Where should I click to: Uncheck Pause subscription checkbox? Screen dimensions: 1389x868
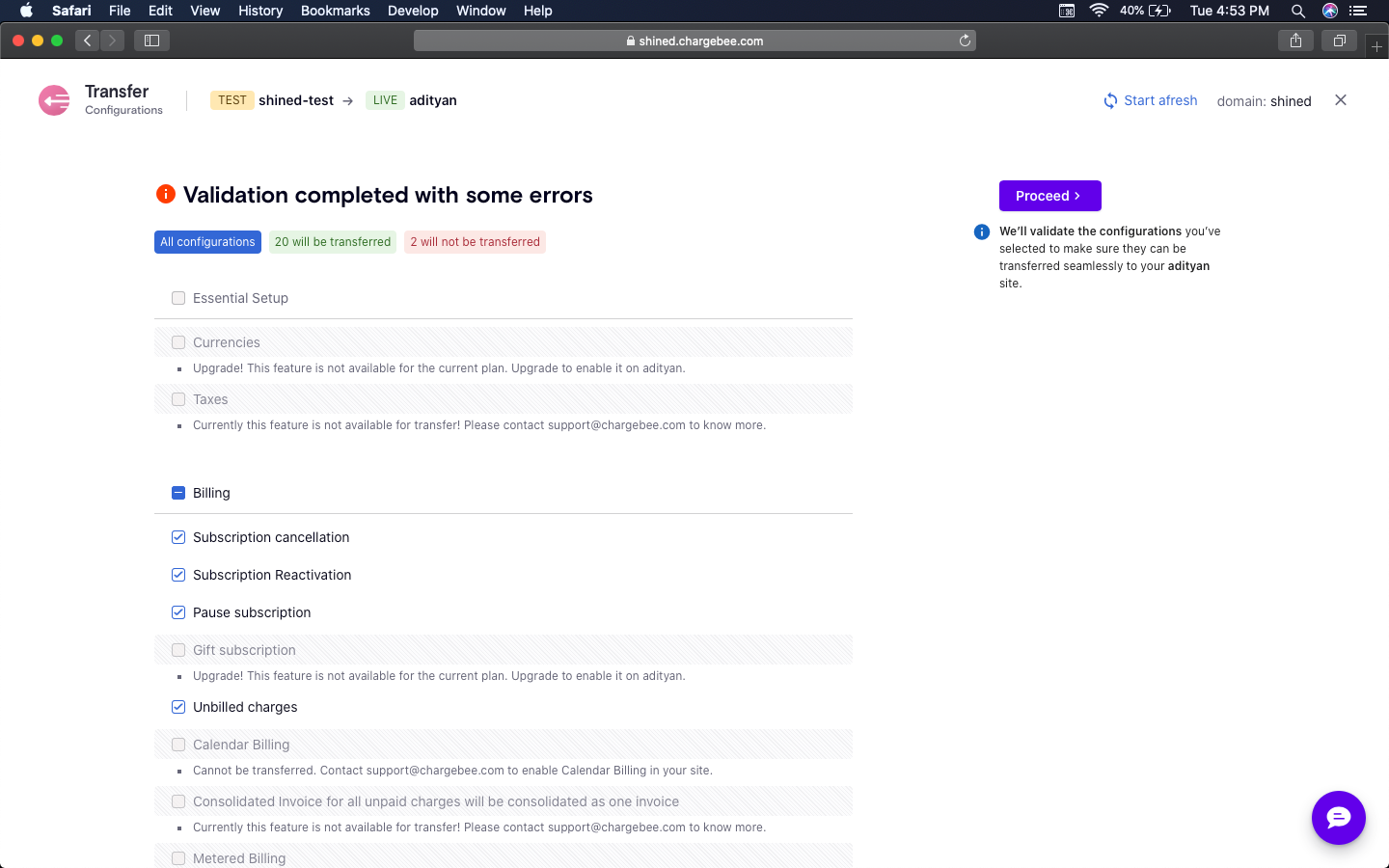(178, 612)
